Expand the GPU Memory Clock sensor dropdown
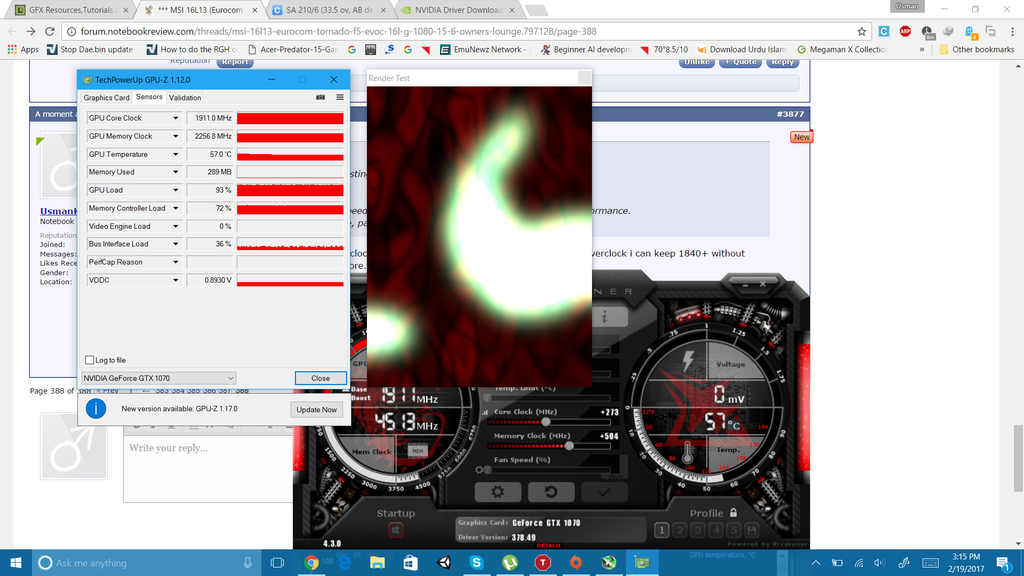The height and width of the screenshot is (576, 1024). coord(175,136)
